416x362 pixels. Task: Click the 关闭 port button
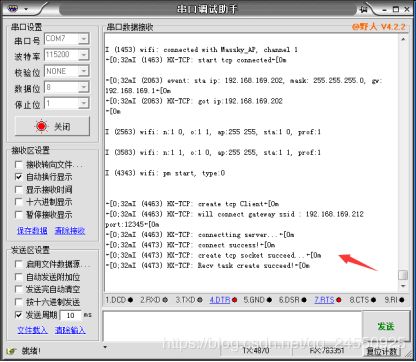pos(52,126)
